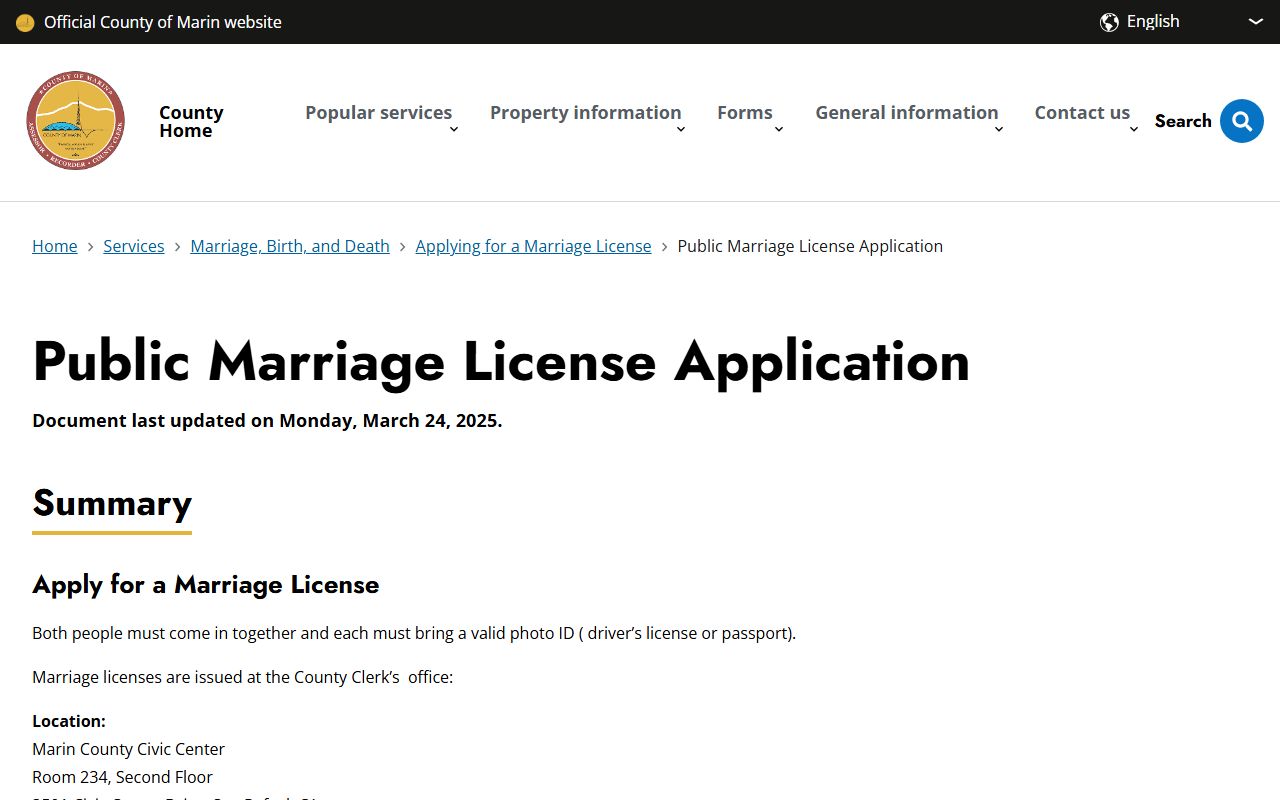Screen dimensions: 1280x800
Task: Click the Location: label
Action: click(x=69, y=721)
